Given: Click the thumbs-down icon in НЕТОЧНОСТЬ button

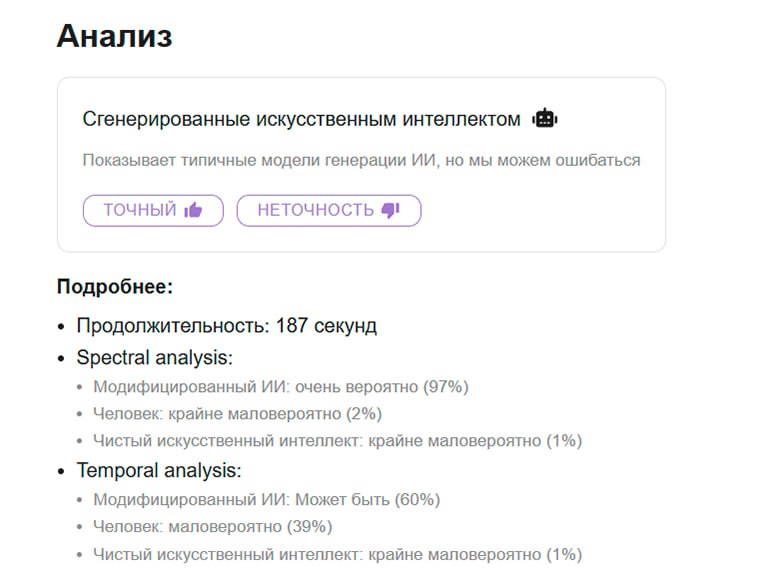Looking at the screenshot, I should pyautogui.click(x=390, y=210).
